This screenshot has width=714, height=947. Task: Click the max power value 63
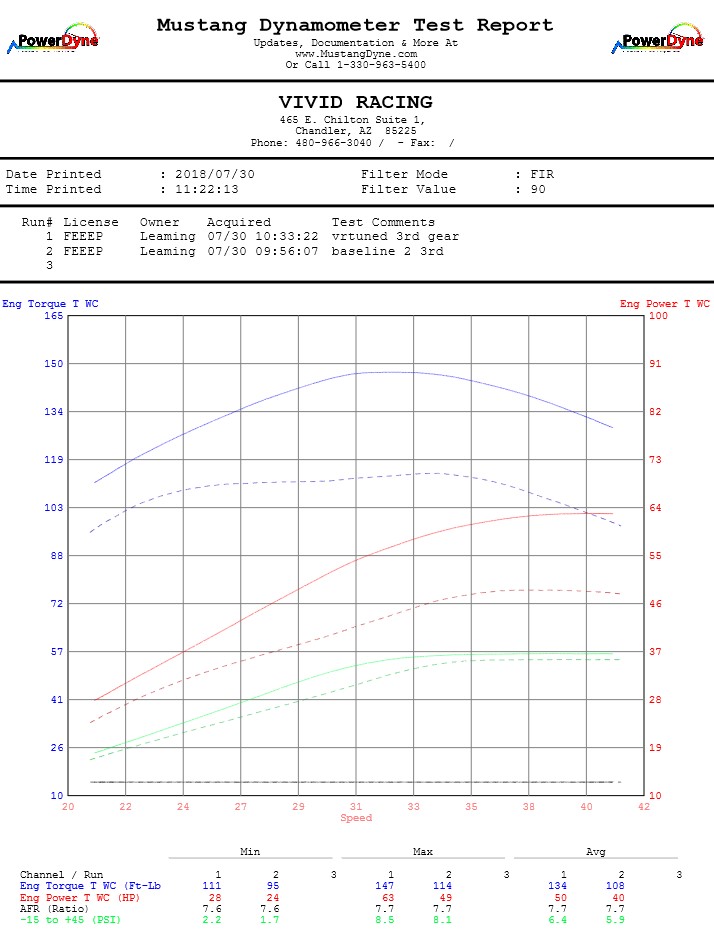pos(388,897)
